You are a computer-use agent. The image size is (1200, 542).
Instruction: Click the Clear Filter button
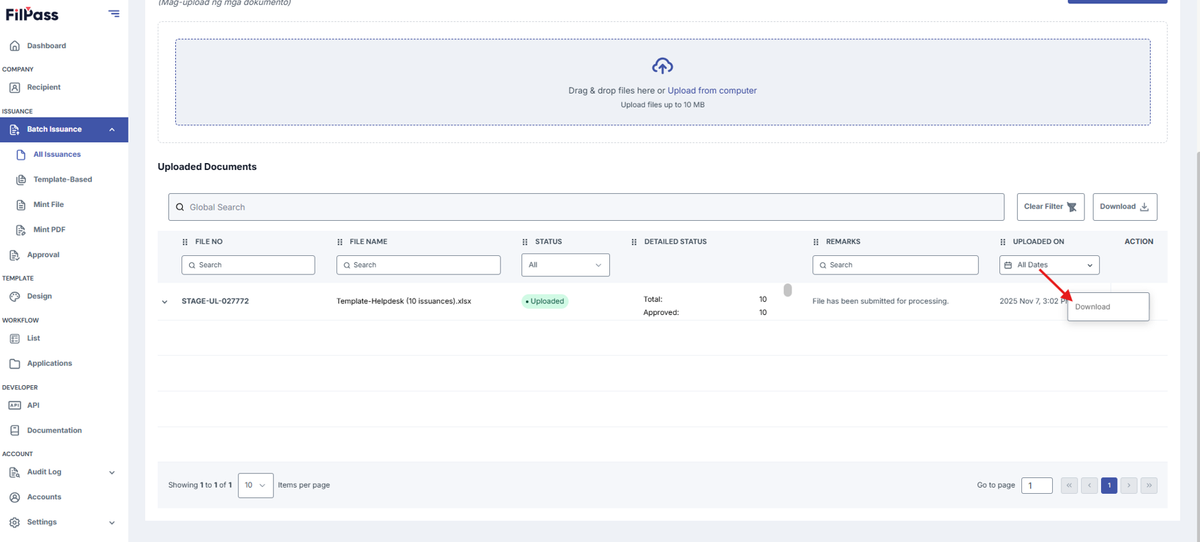click(1050, 207)
